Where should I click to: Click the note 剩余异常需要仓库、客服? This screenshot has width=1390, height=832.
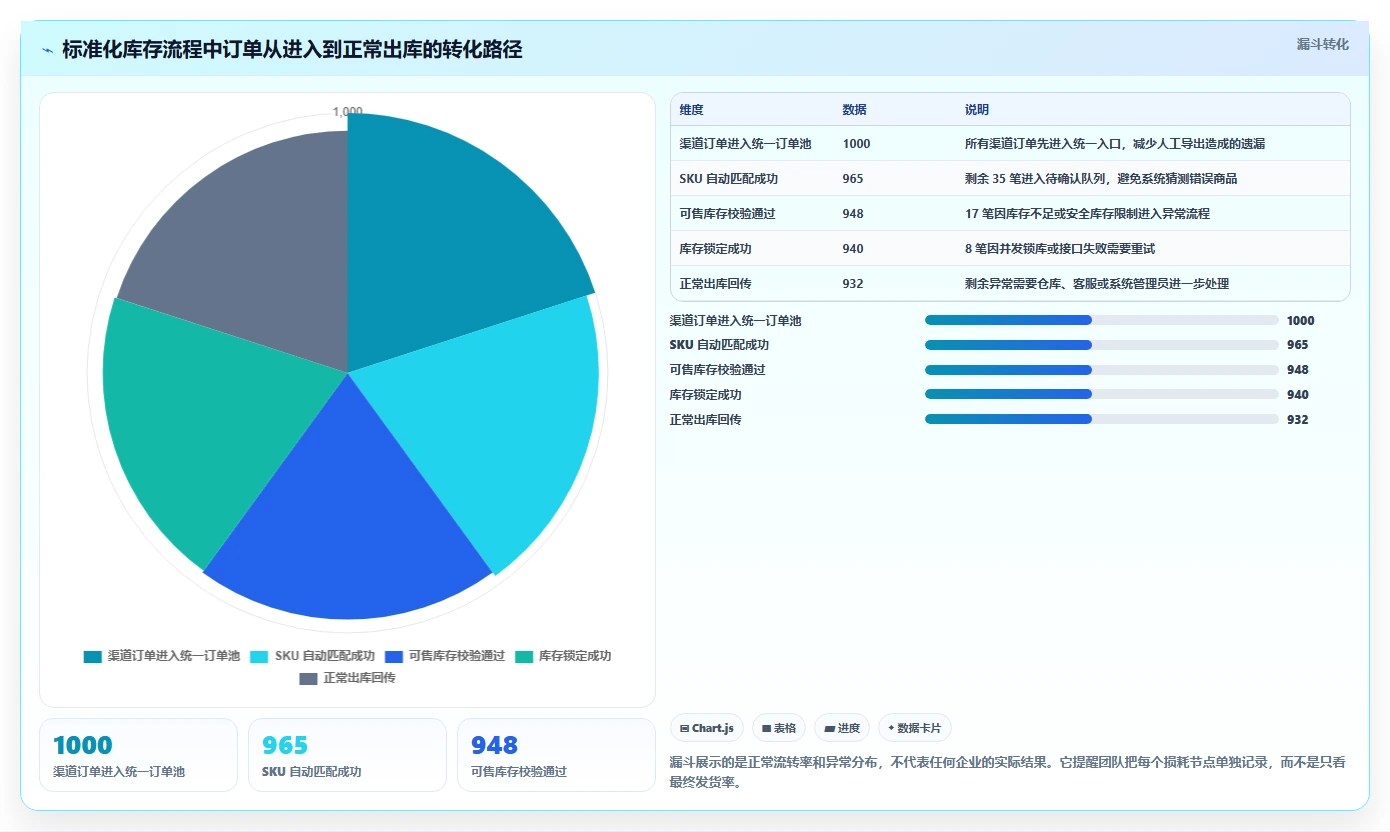click(x=1096, y=284)
